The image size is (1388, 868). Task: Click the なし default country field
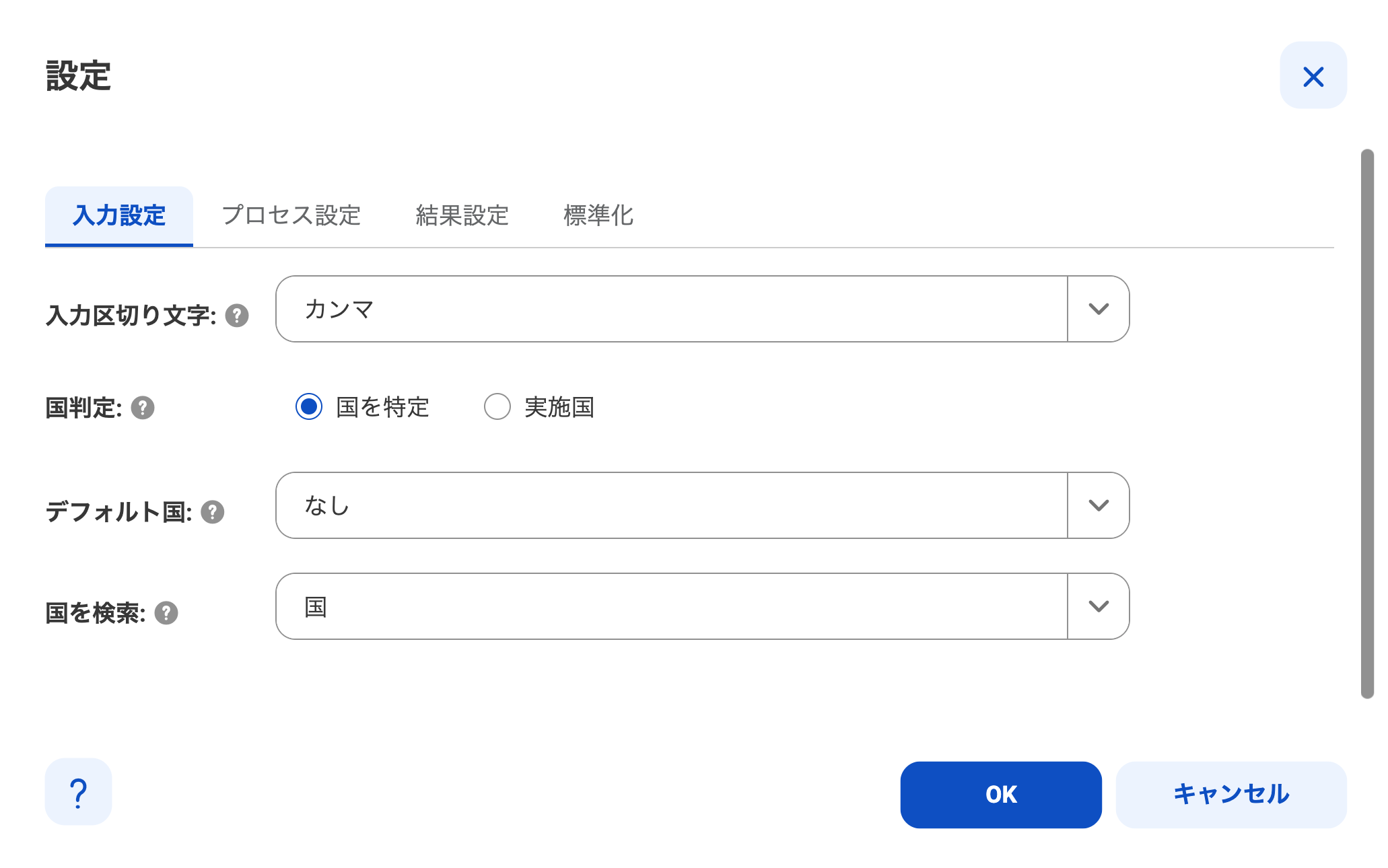pyautogui.click(x=672, y=505)
